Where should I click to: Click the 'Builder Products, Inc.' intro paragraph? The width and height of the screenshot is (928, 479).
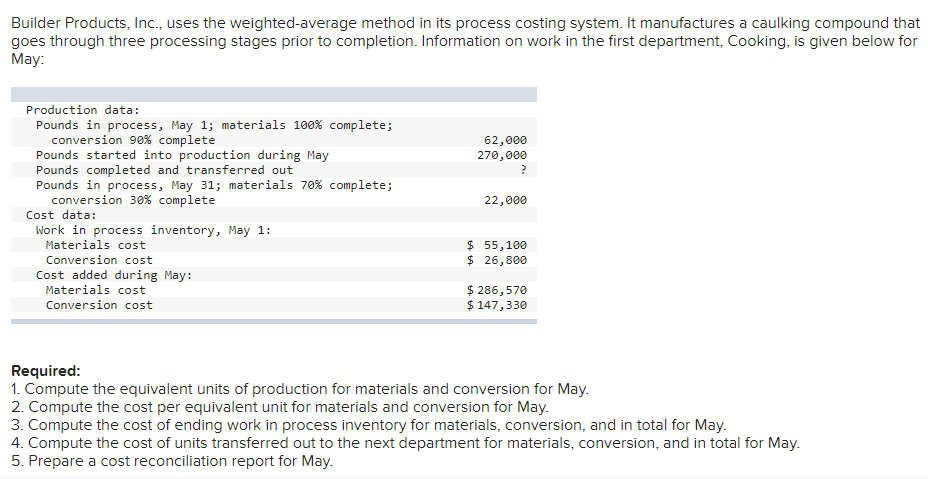[466, 41]
